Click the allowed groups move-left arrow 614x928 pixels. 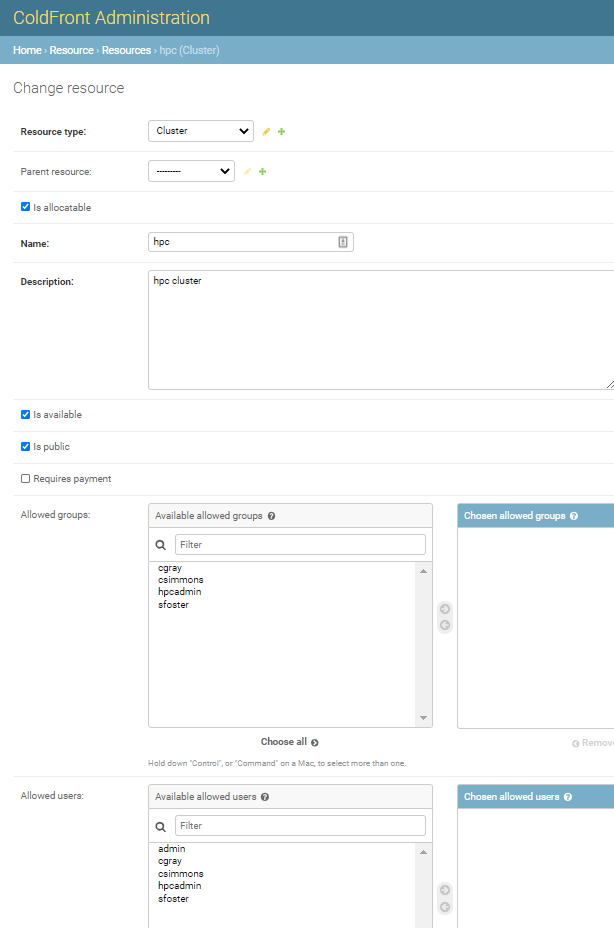click(445, 625)
